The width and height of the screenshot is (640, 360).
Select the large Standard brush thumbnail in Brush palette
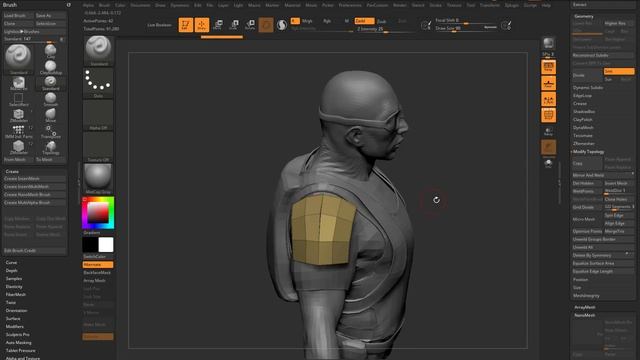pos(18,59)
